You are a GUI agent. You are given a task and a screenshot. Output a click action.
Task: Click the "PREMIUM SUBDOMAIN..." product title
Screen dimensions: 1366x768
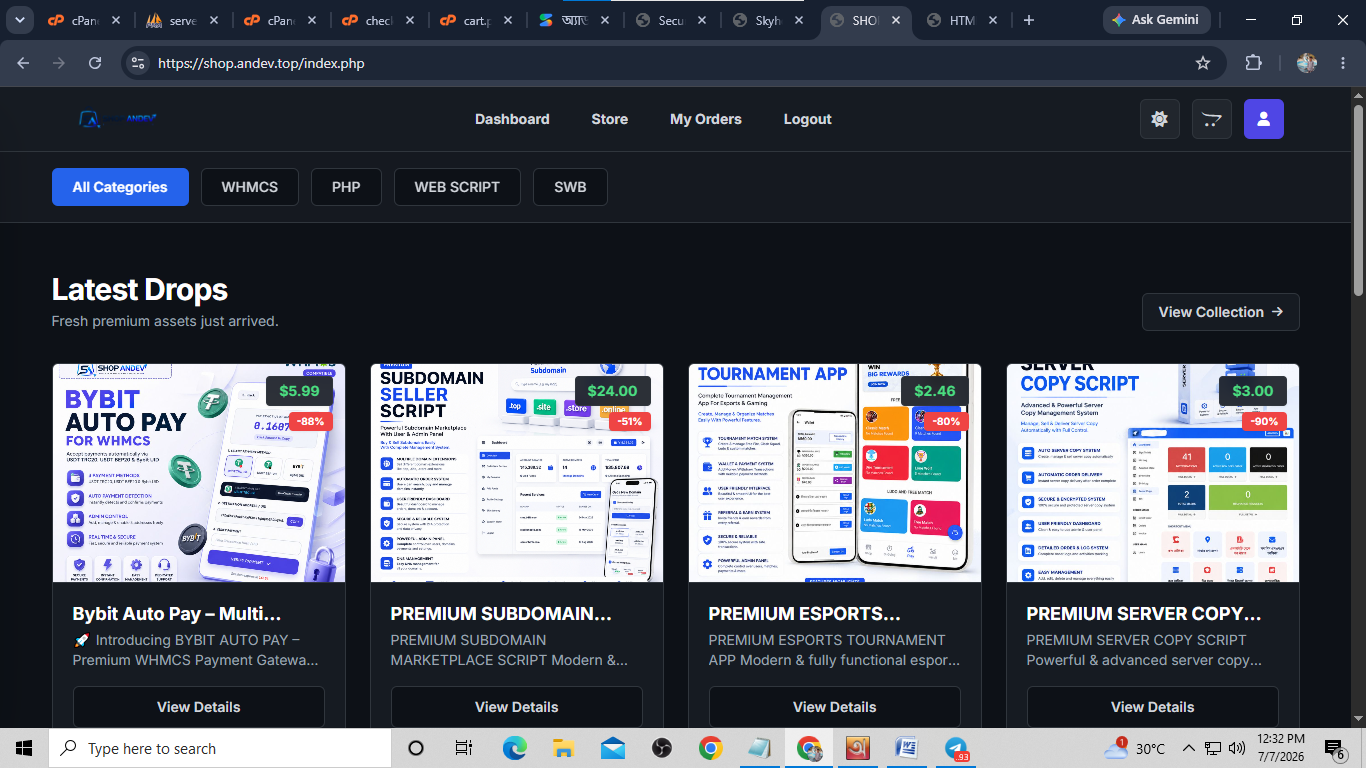[x=501, y=614]
